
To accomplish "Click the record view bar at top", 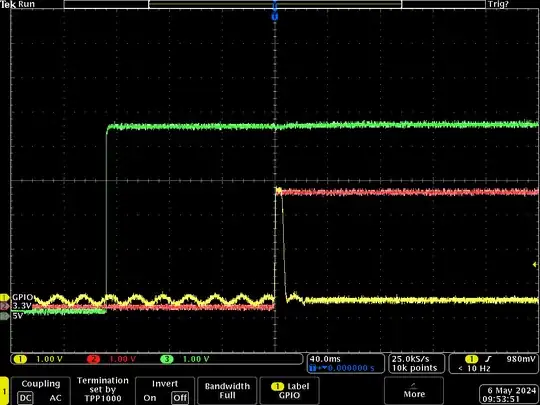I will [x=274, y=4].
